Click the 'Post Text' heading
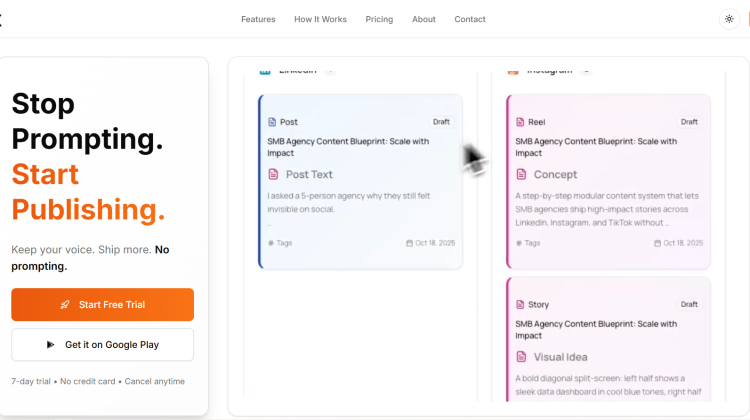 click(x=309, y=174)
